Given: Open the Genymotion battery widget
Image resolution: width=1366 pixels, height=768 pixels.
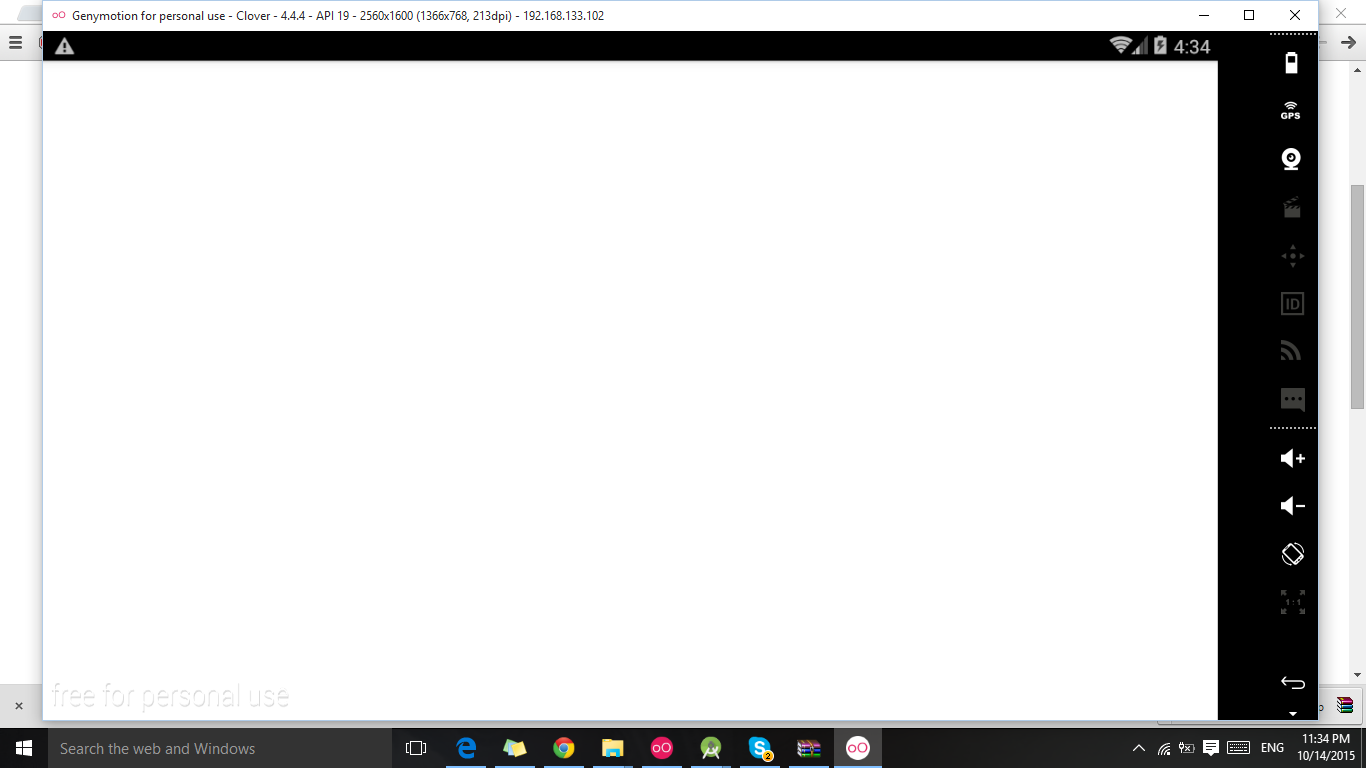Looking at the screenshot, I should (1291, 63).
